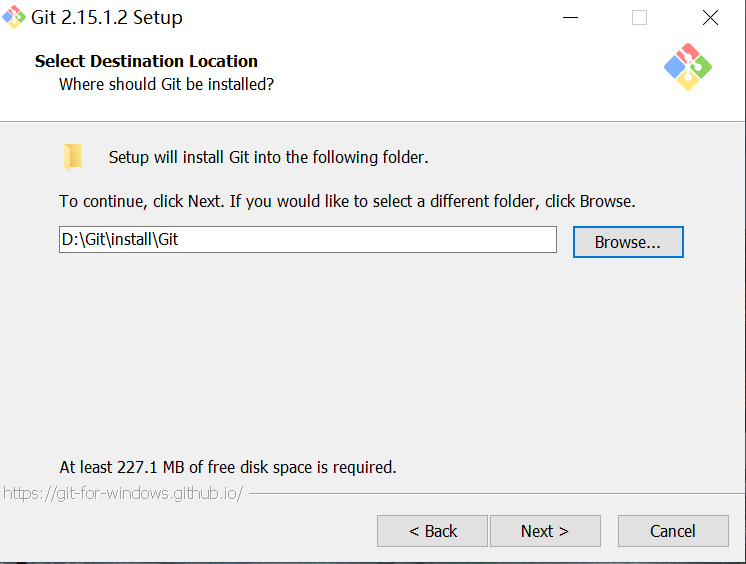The height and width of the screenshot is (564, 746).
Task: Click the 'Git 2.15.1.2 Setup' title text
Action: click(x=107, y=18)
